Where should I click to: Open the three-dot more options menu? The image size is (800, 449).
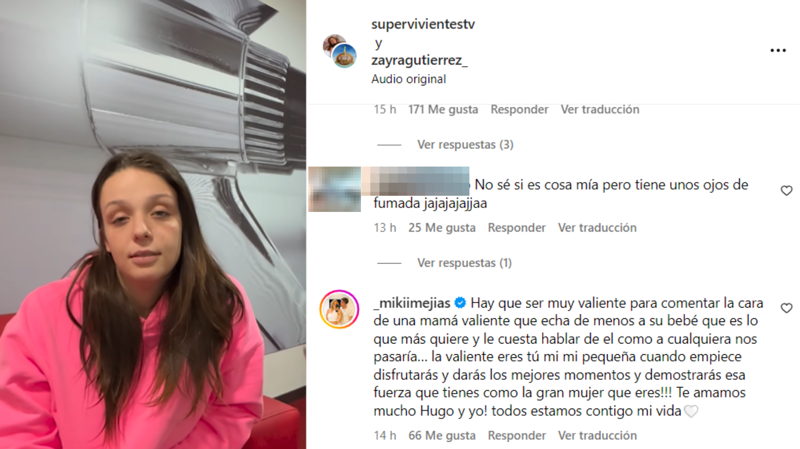pos(778,50)
